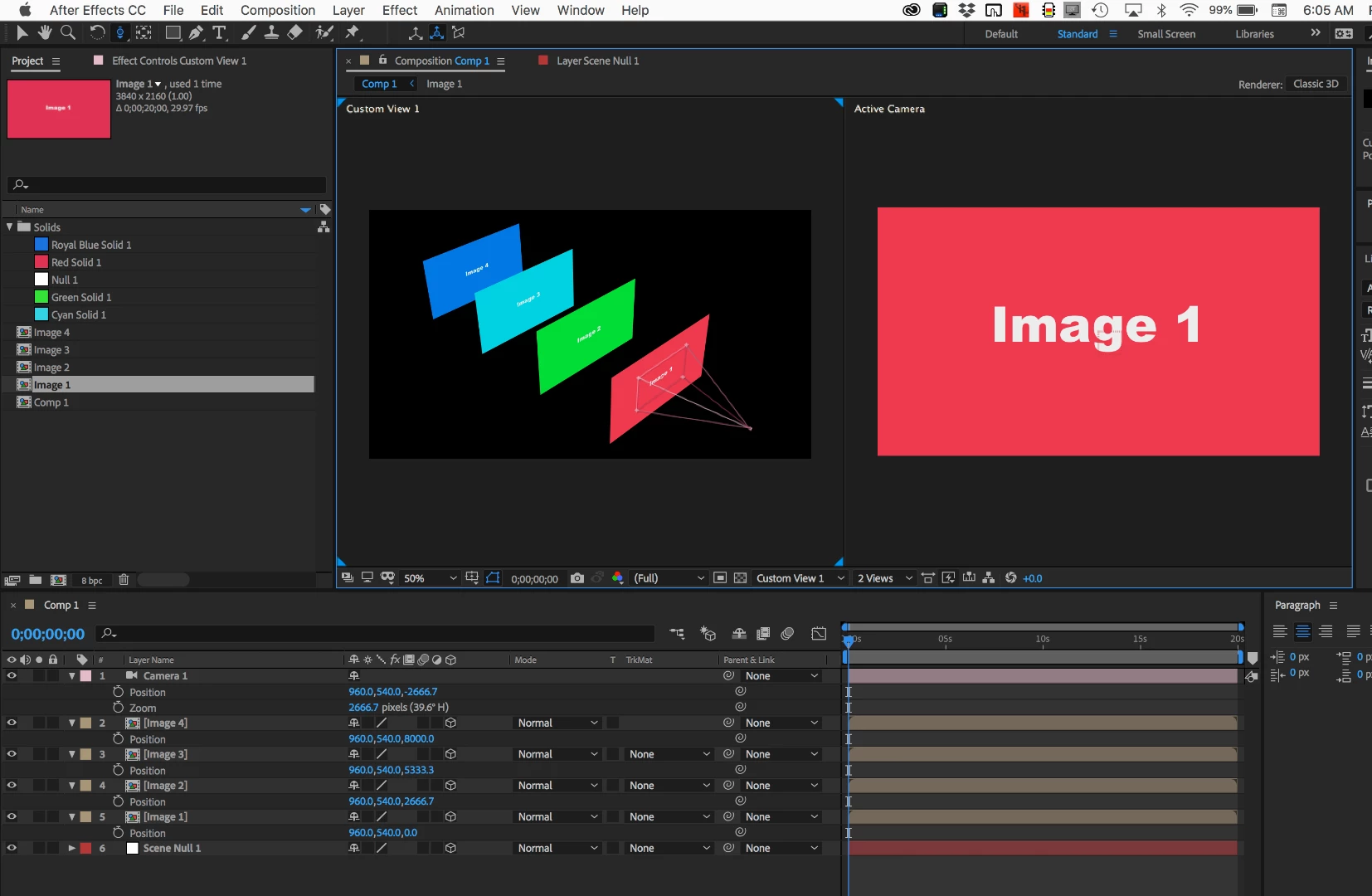Toggle visibility of Image 4 layer
This screenshot has width=1372, height=896.
point(12,723)
